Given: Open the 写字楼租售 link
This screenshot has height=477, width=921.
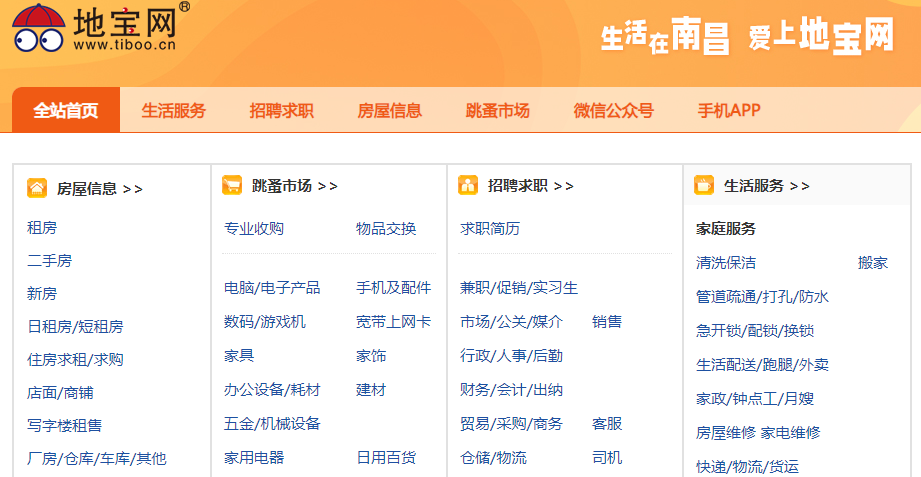Looking at the screenshot, I should point(65,425).
